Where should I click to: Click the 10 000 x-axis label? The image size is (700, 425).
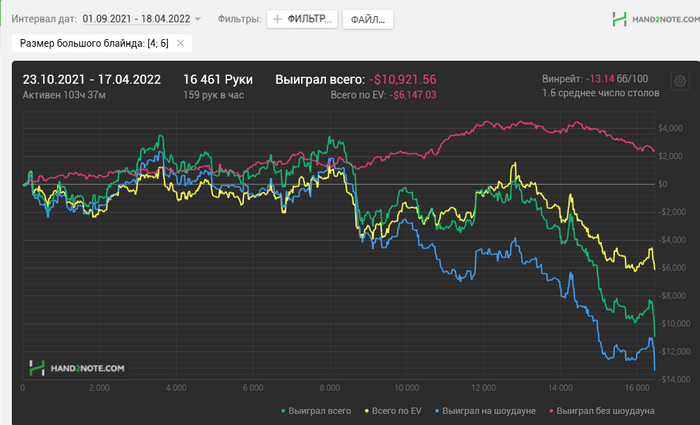[x=407, y=388]
